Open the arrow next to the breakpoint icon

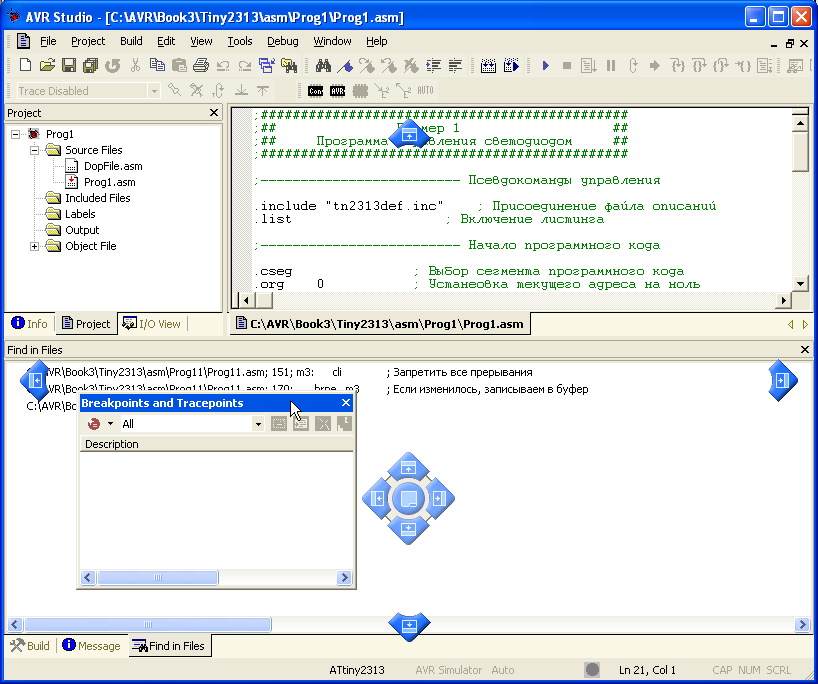click(110, 424)
